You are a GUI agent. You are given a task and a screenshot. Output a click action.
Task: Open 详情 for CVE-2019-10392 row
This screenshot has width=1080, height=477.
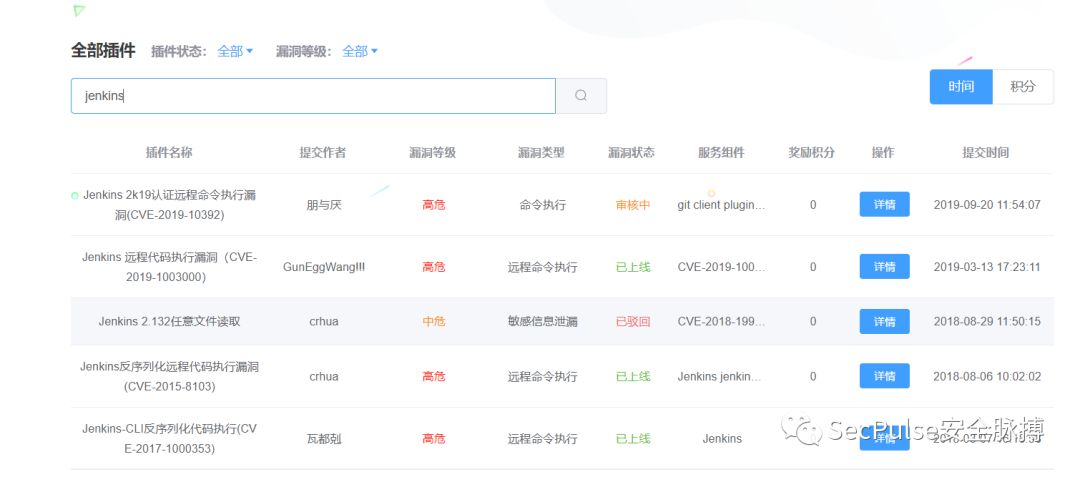coord(884,204)
